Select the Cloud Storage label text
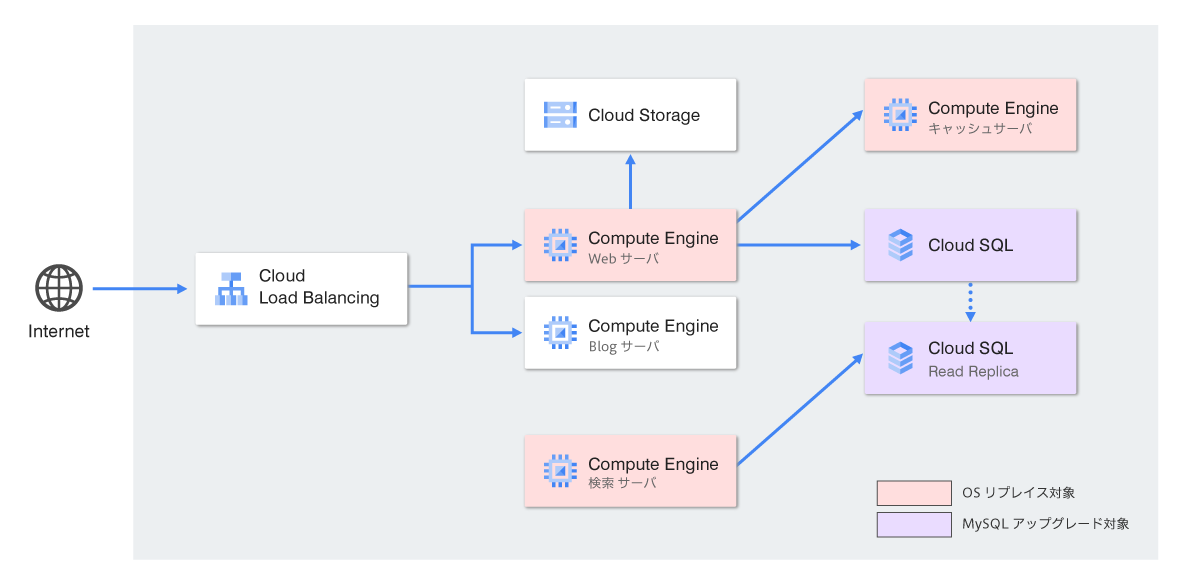This screenshot has height=584, width=1186. coord(644,115)
